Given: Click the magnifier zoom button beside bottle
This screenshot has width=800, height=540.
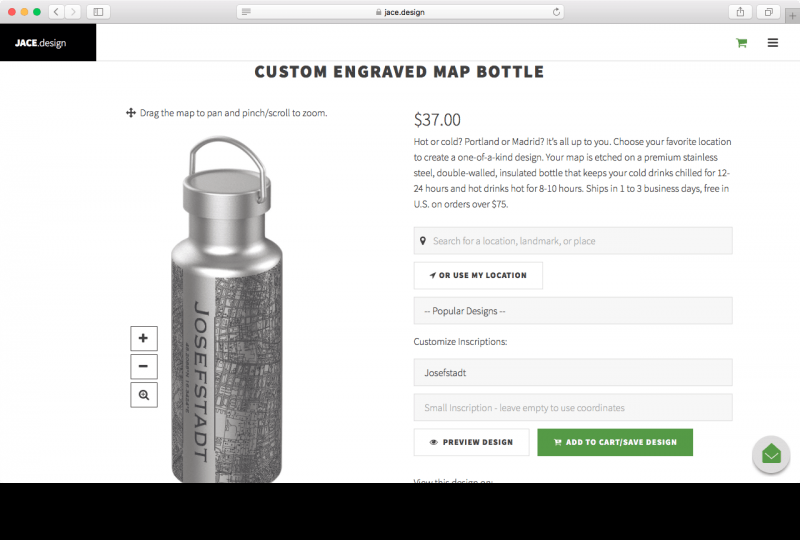Looking at the screenshot, I should [143, 395].
